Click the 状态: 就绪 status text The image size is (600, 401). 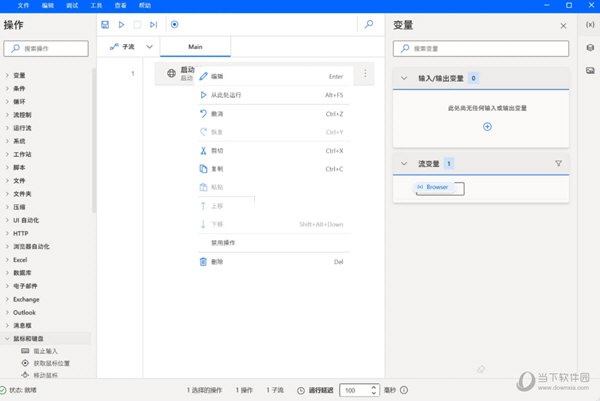tap(23, 390)
